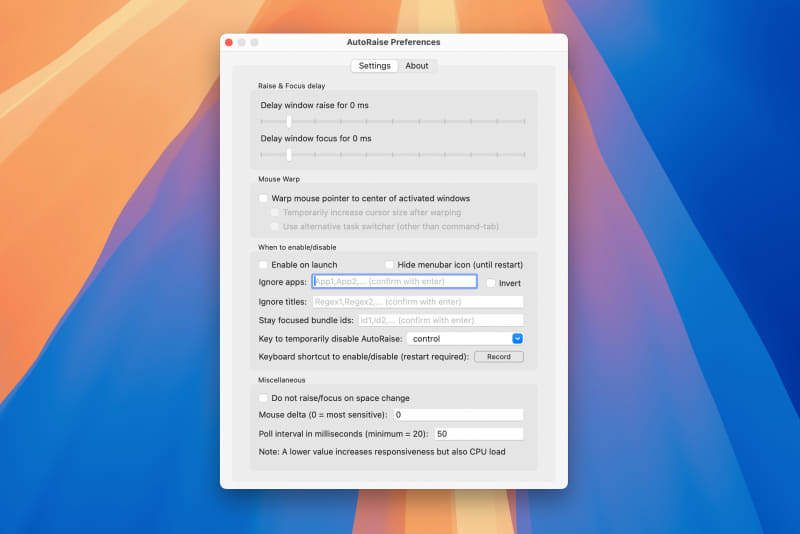Check Do not raise/focus on space change
The width and height of the screenshot is (800, 534).
pyautogui.click(x=263, y=398)
